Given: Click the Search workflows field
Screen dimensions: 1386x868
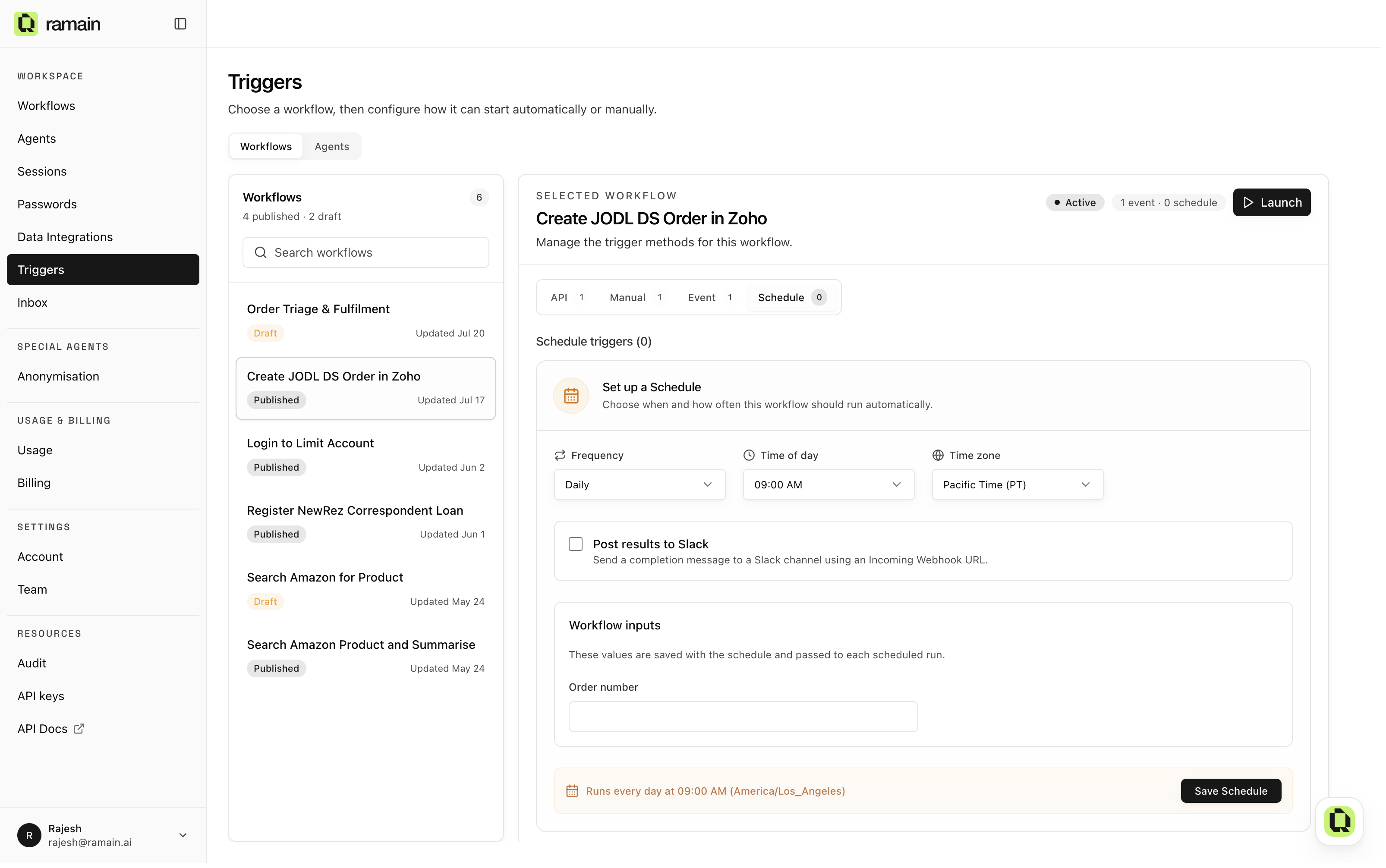Looking at the screenshot, I should coord(367,253).
